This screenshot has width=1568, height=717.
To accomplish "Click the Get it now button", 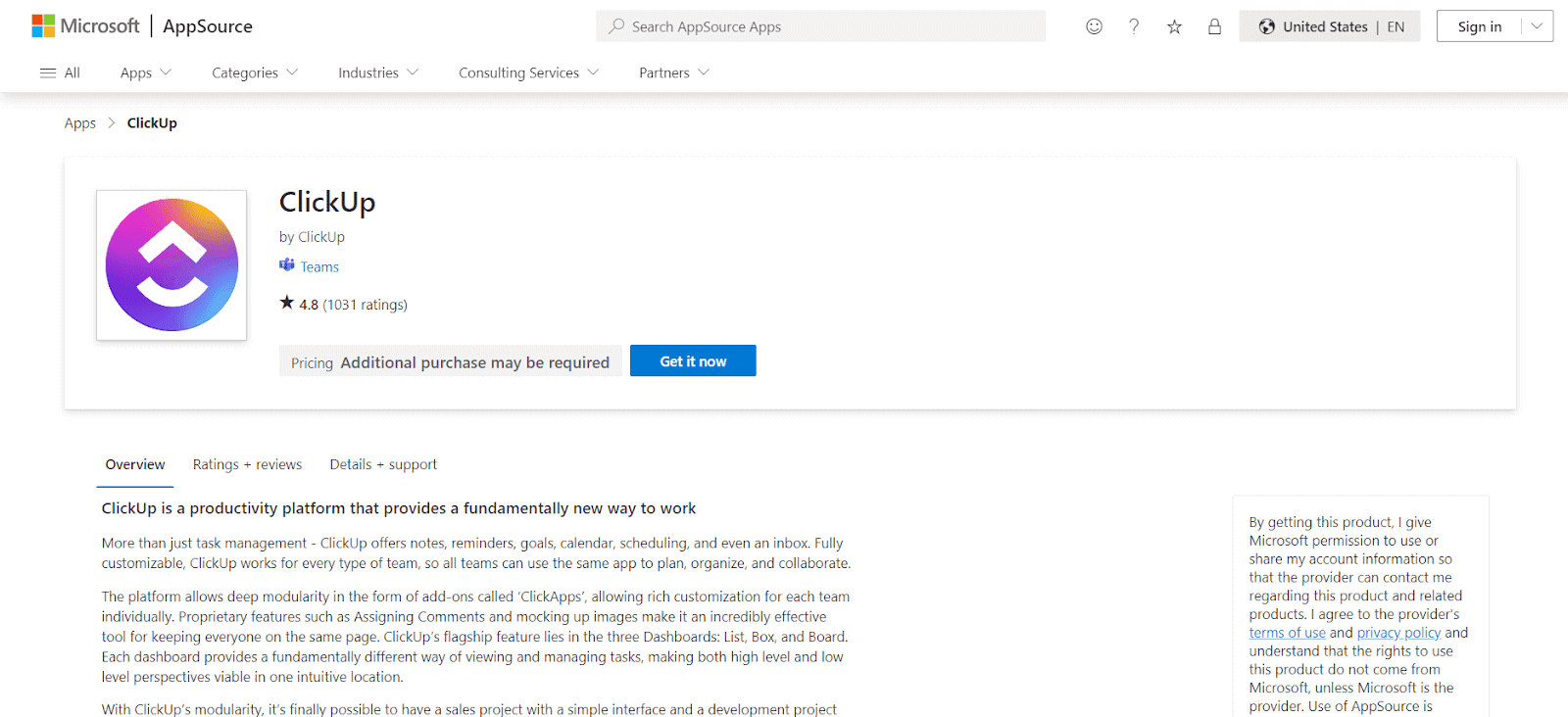I will click(x=693, y=360).
